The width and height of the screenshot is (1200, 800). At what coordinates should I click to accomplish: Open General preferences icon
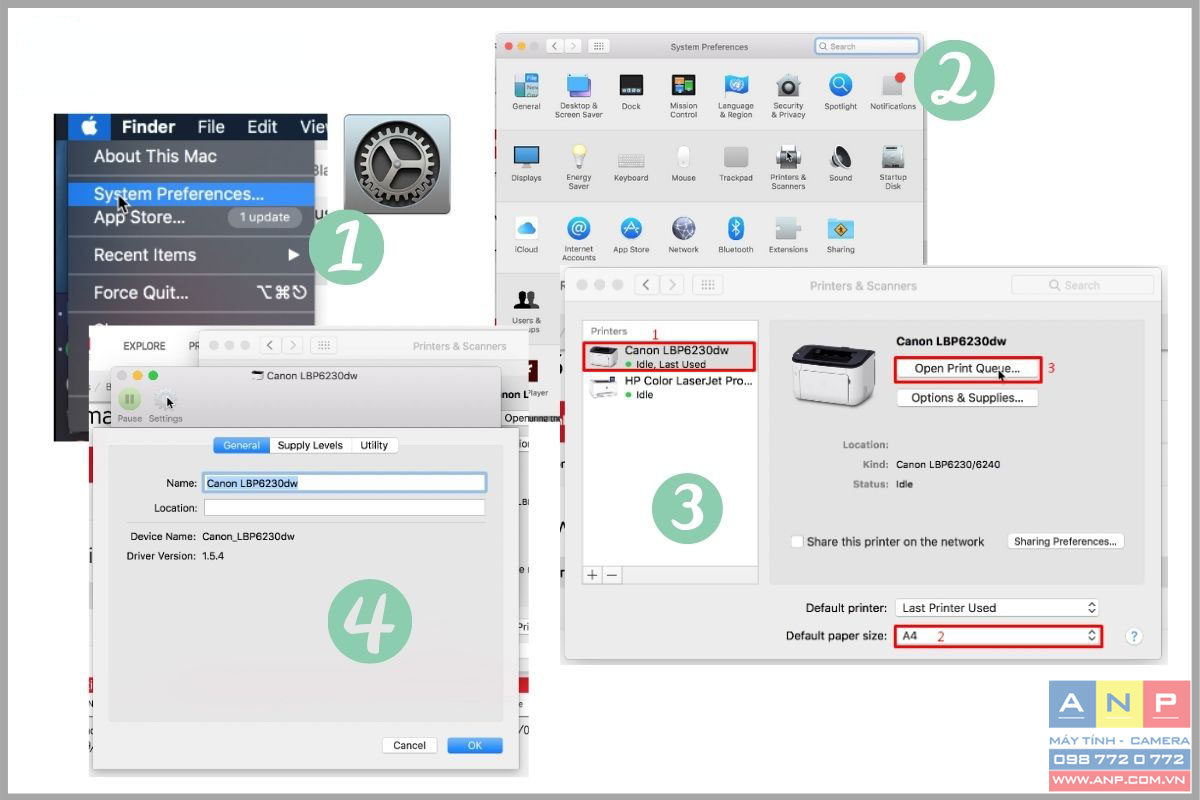(526, 87)
